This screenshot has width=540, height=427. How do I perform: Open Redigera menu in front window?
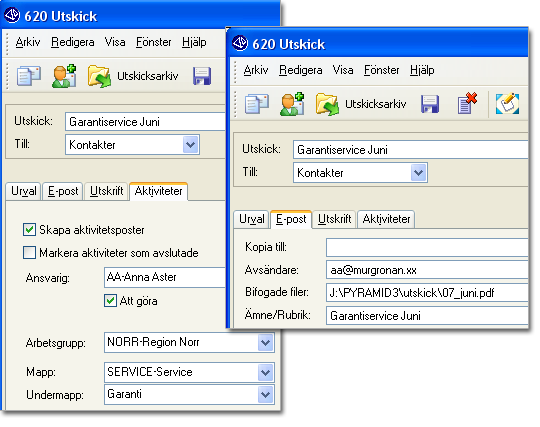301,70
